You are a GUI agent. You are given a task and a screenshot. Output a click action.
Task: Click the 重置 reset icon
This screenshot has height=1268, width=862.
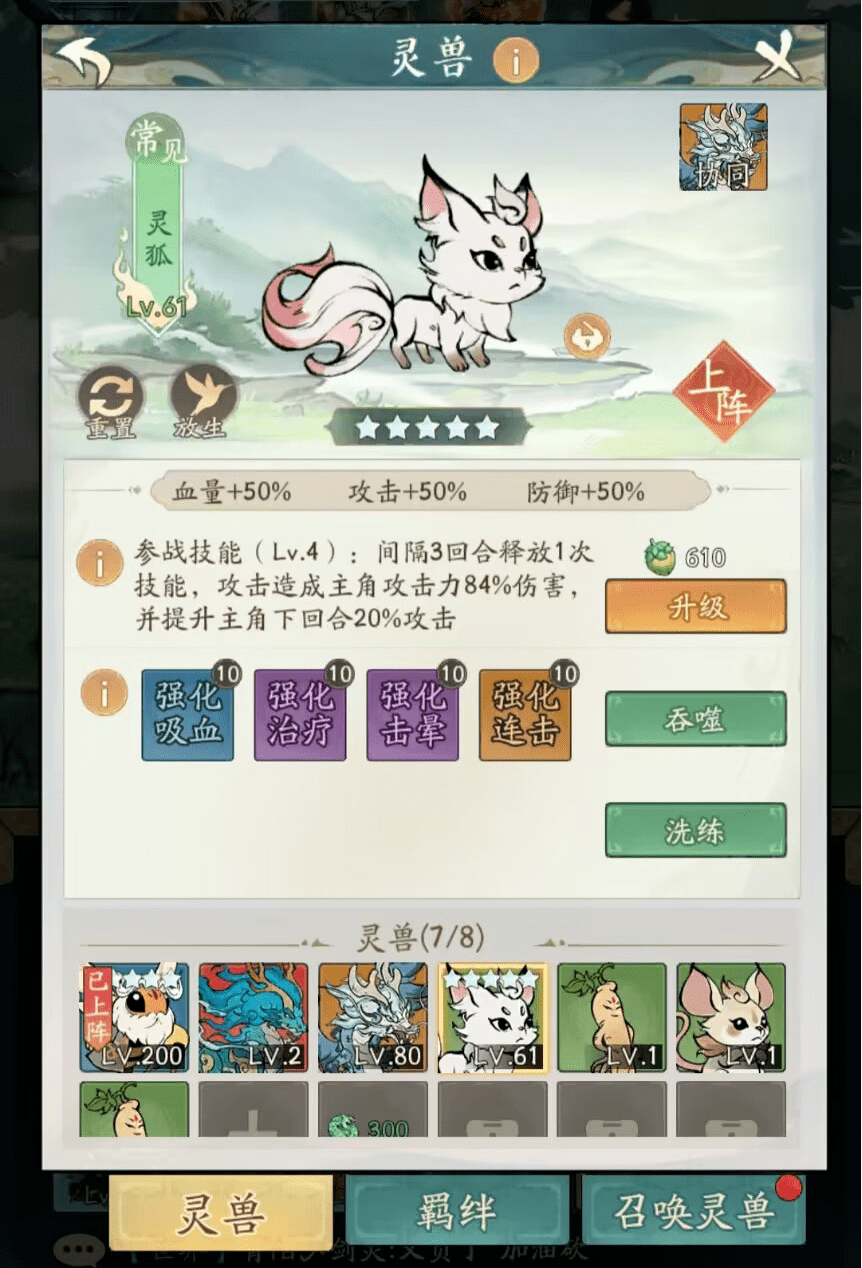(110, 397)
